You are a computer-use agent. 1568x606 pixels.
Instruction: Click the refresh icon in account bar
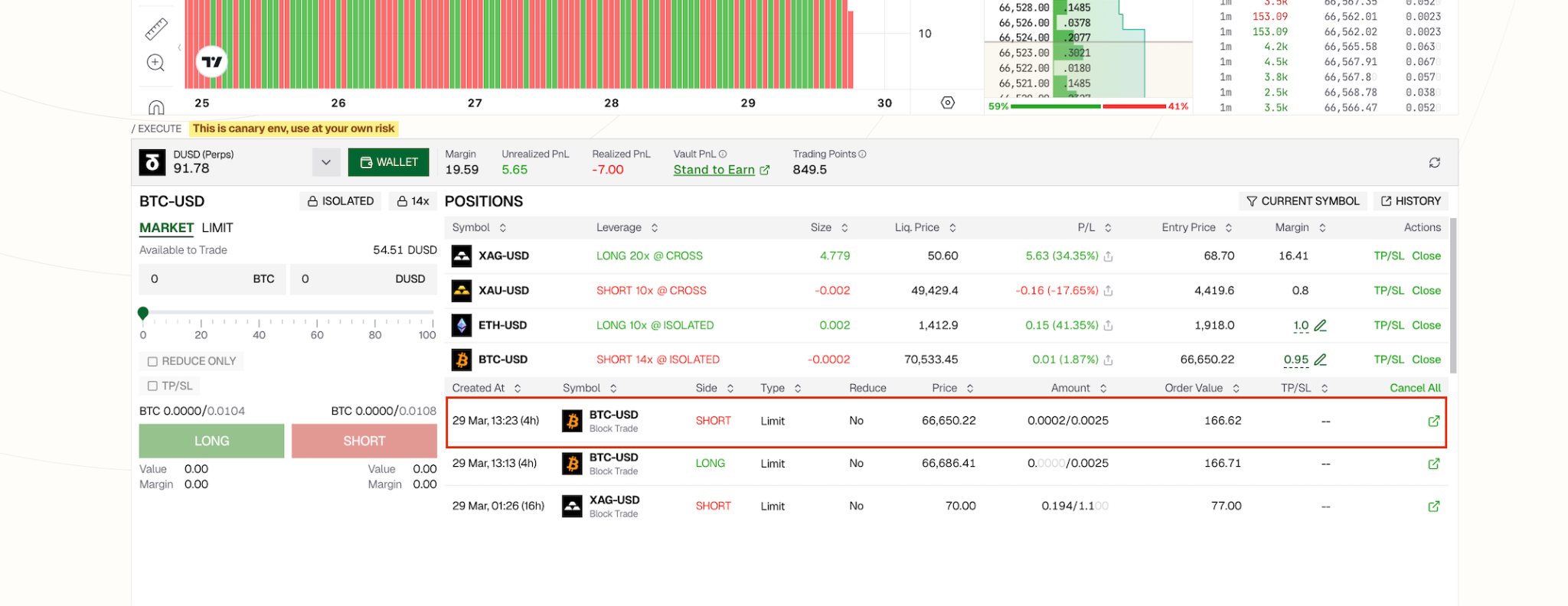(x=1434, y=162)
